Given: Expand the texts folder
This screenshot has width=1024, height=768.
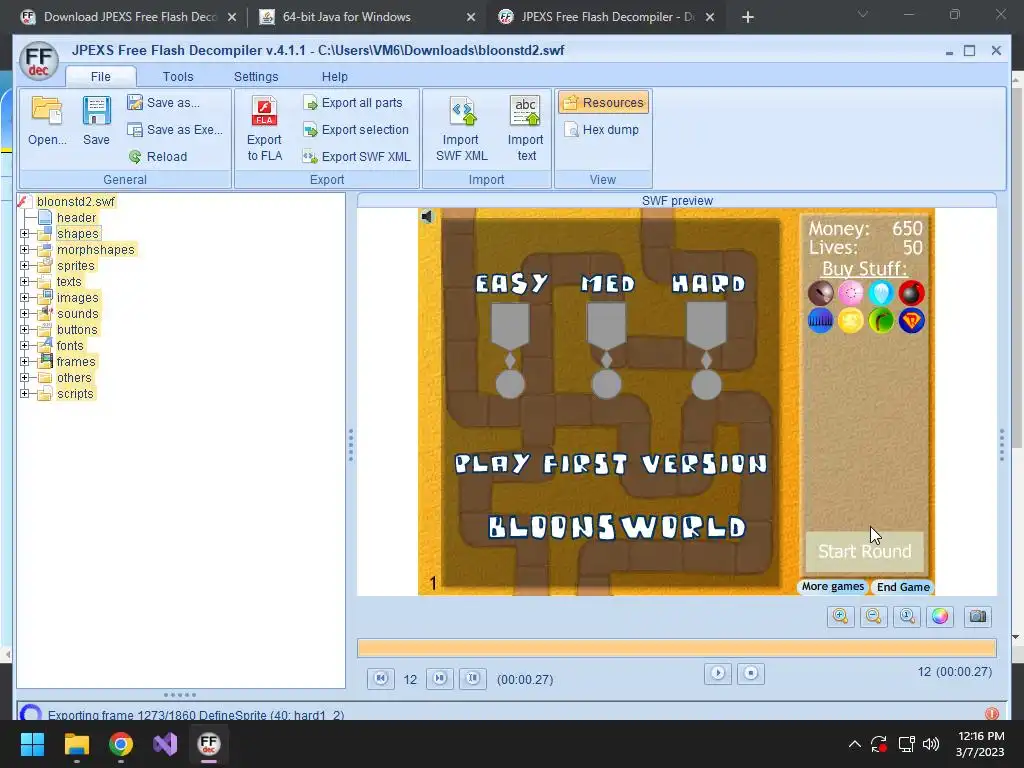Looking at the screenshot, I should point(25,281).
